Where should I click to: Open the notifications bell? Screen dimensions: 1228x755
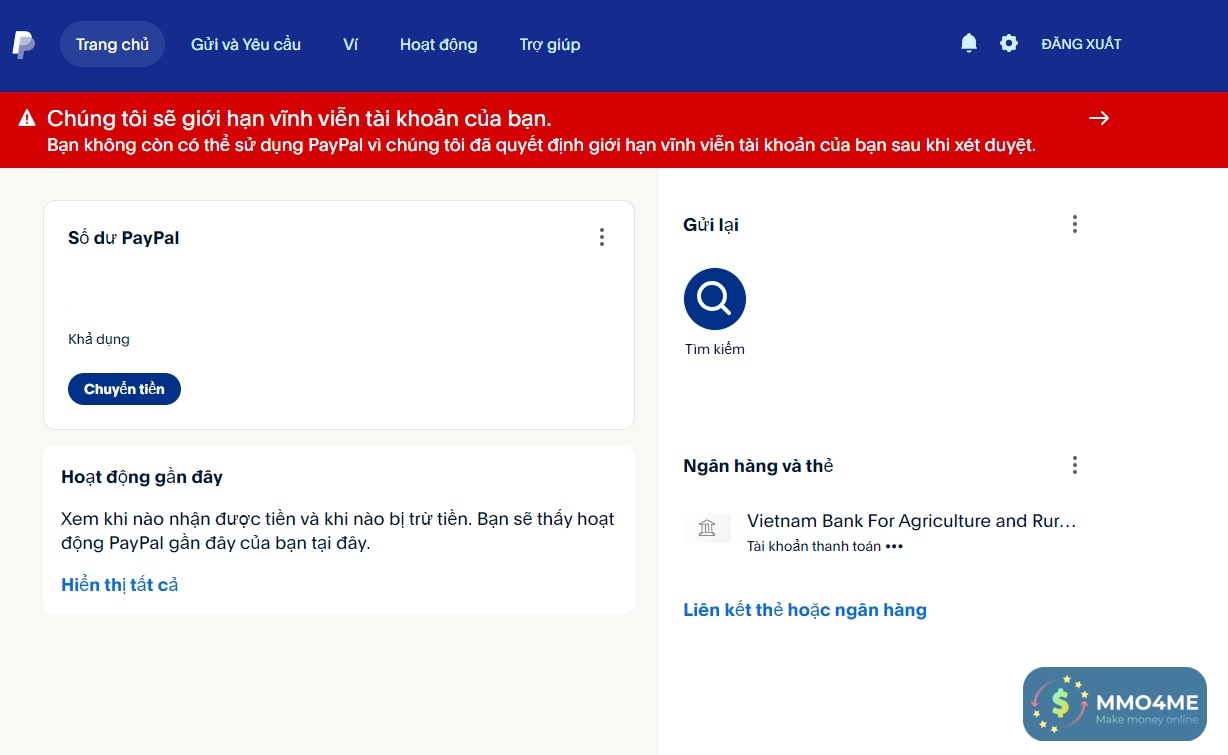pos(969,43)
